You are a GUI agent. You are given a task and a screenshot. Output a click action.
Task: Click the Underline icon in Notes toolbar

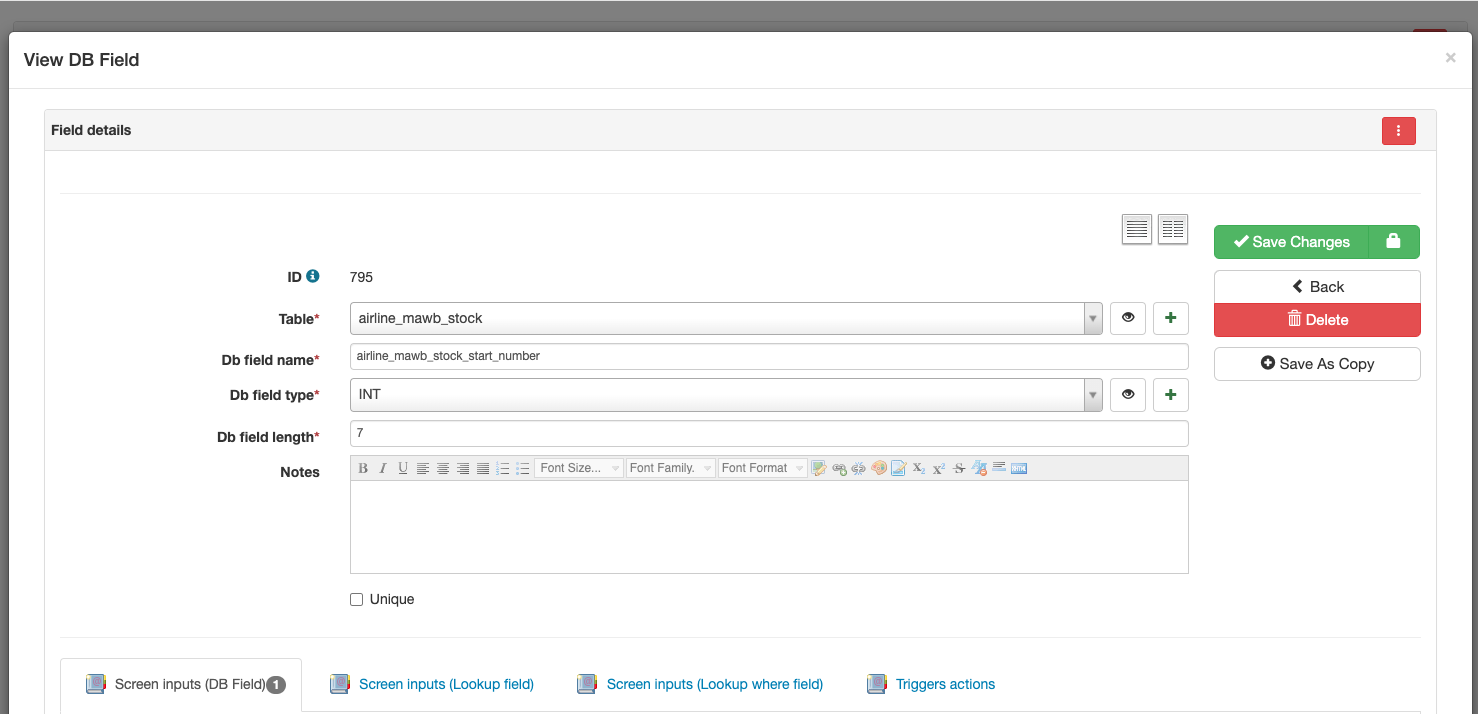click(403, 468)
